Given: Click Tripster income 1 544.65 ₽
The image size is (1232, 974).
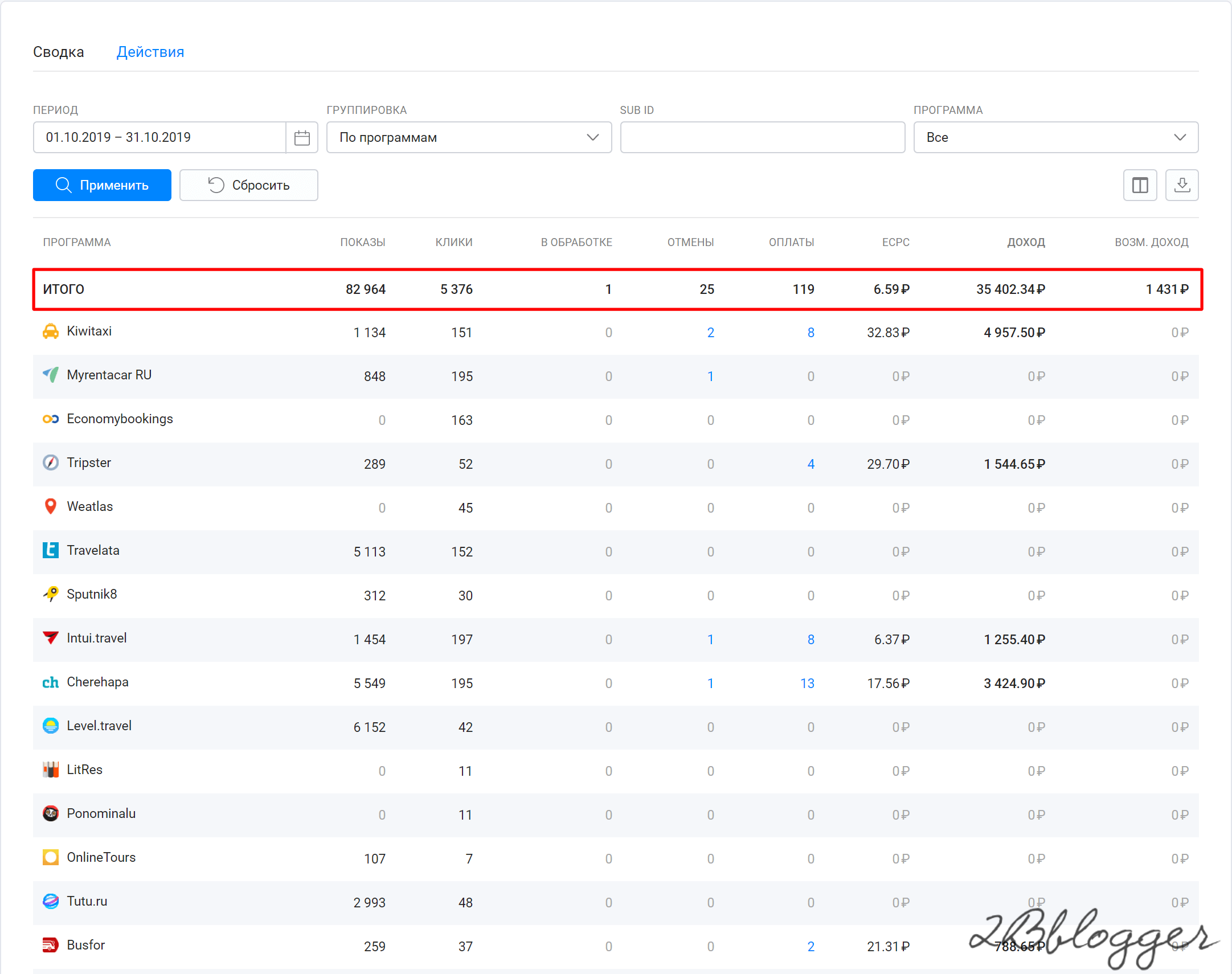Looking at the screenshot, I should tap(1014, 464).
